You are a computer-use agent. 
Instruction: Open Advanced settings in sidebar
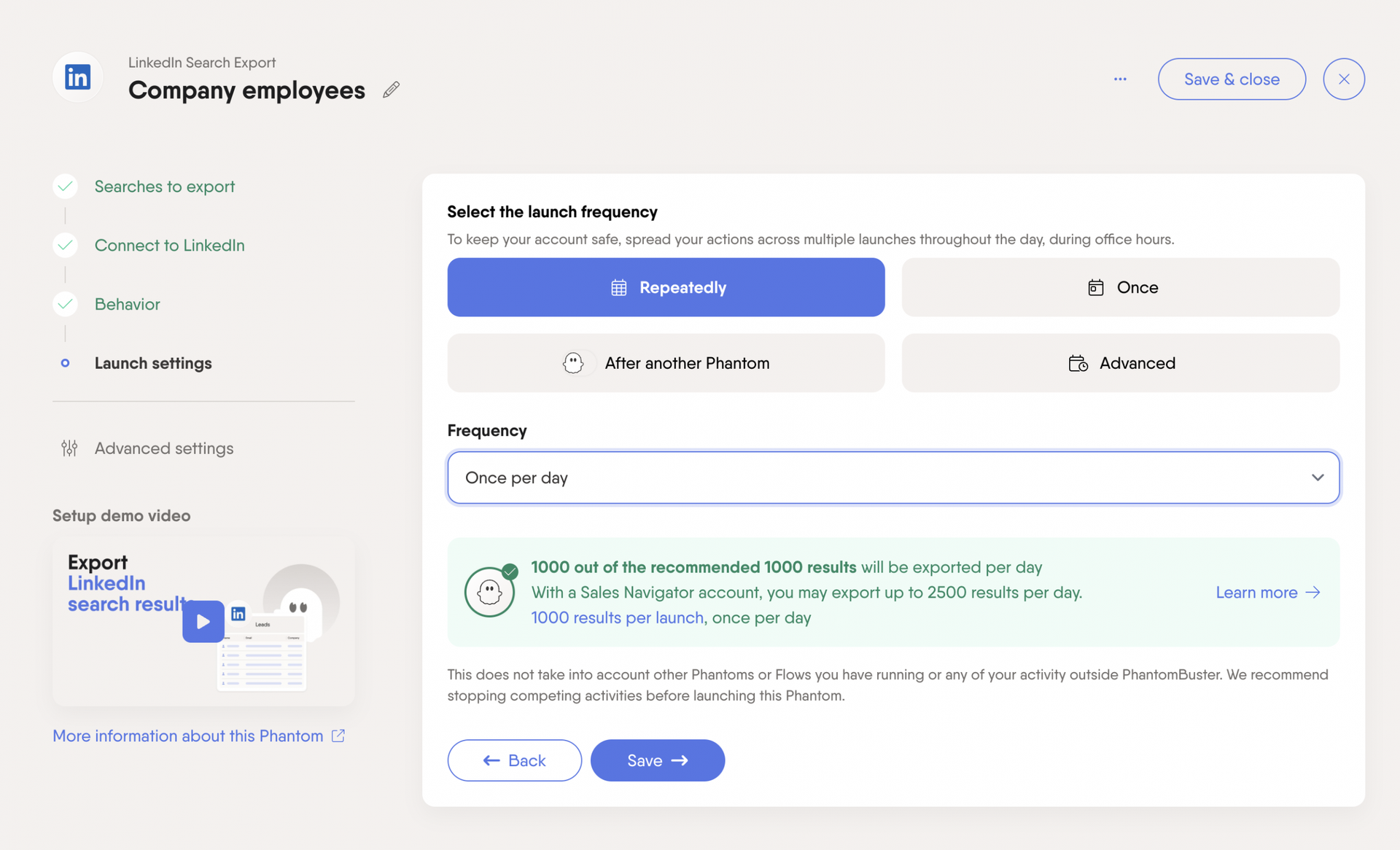[x=164, y=448]
